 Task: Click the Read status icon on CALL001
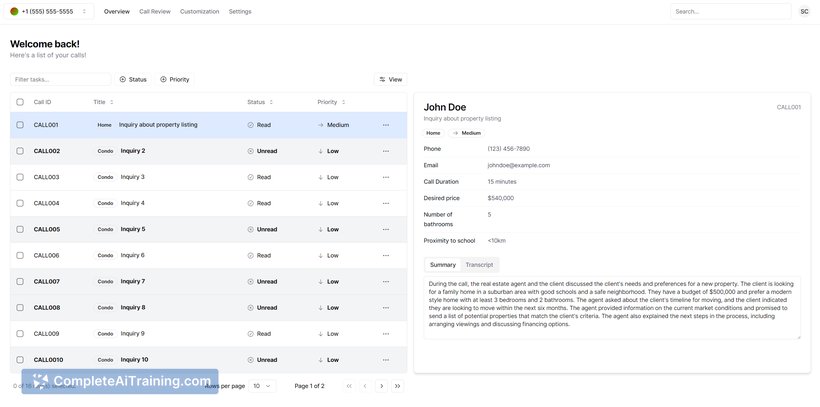pyautogui.click(x=250, y=125)
